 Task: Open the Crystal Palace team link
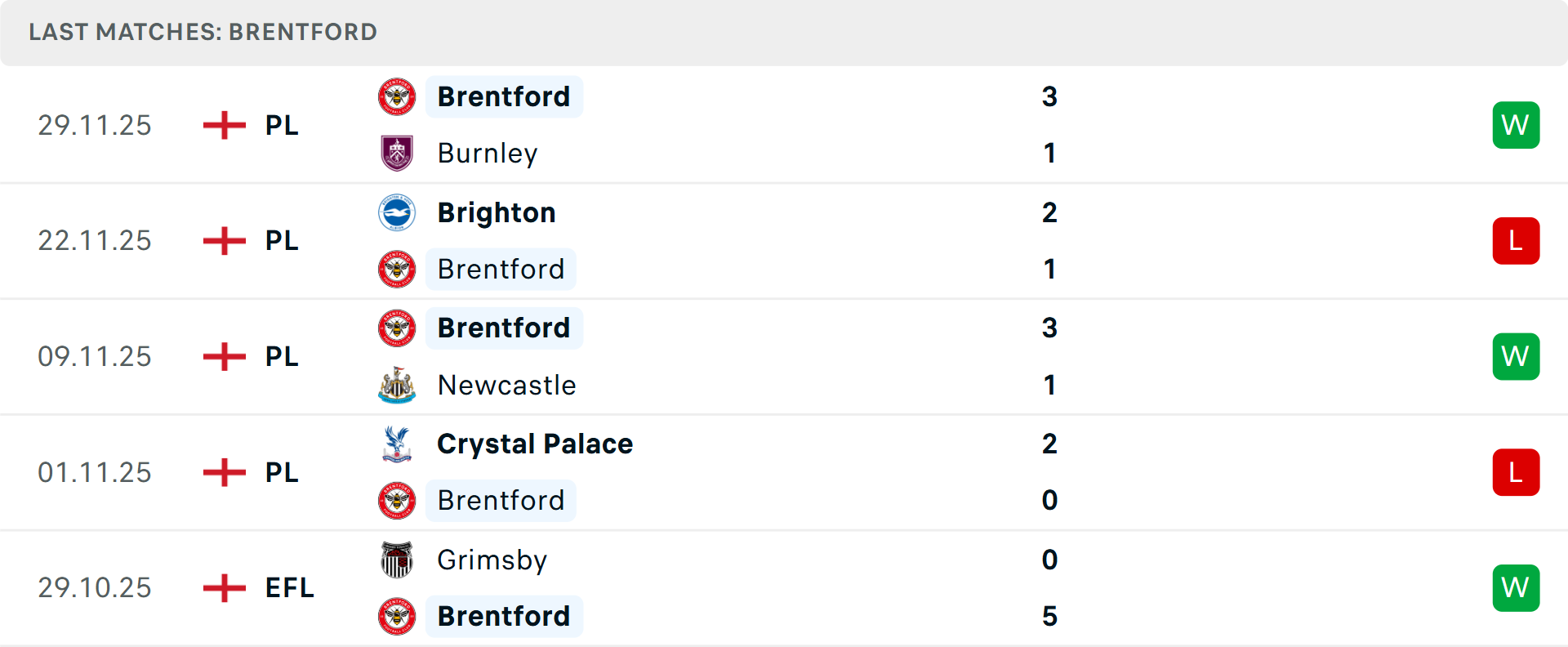click(x=535, y=444)
